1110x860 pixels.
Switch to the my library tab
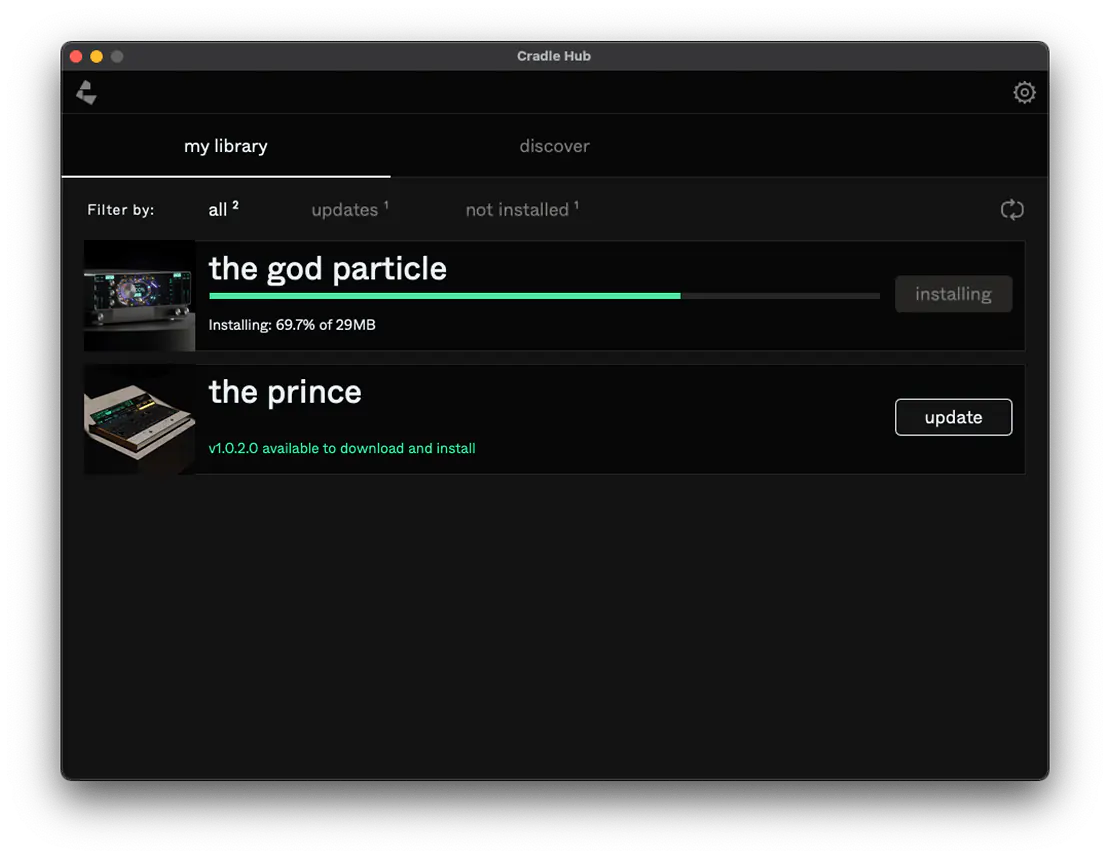coord(226,146)
